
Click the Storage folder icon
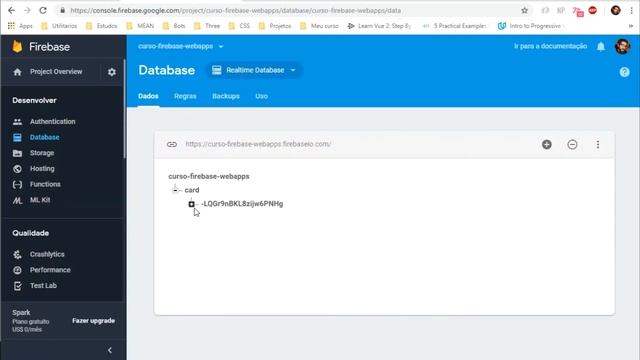tap(17, 153)
